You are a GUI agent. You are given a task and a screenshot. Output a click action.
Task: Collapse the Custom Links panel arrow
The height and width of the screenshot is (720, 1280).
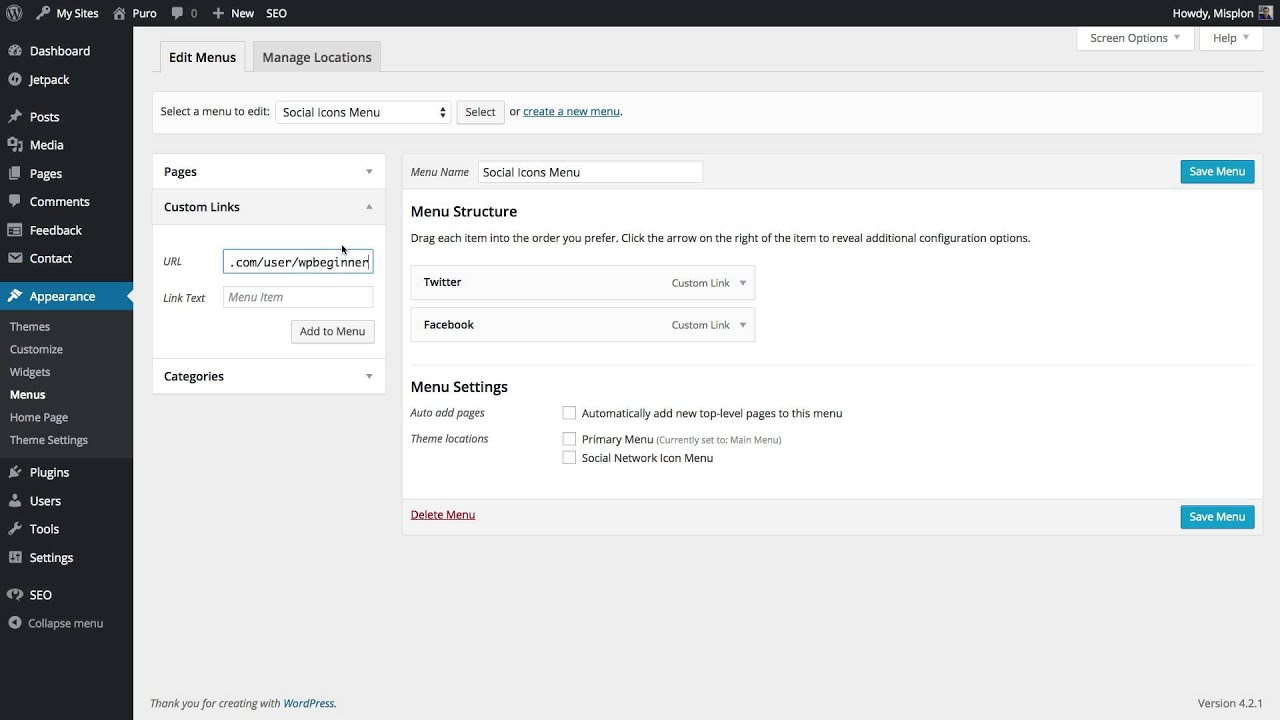tap(369, 207)
